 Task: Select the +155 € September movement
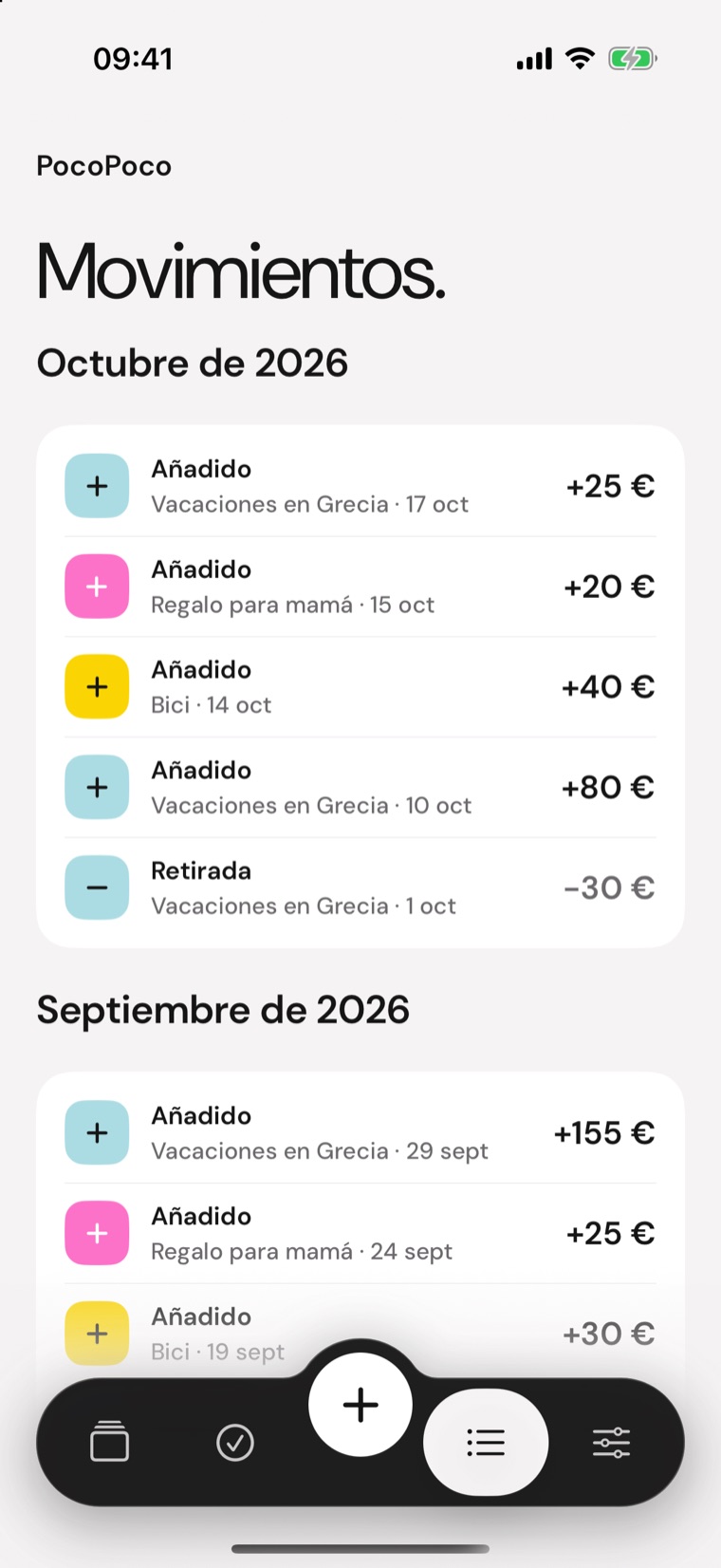coord(360,1132)
